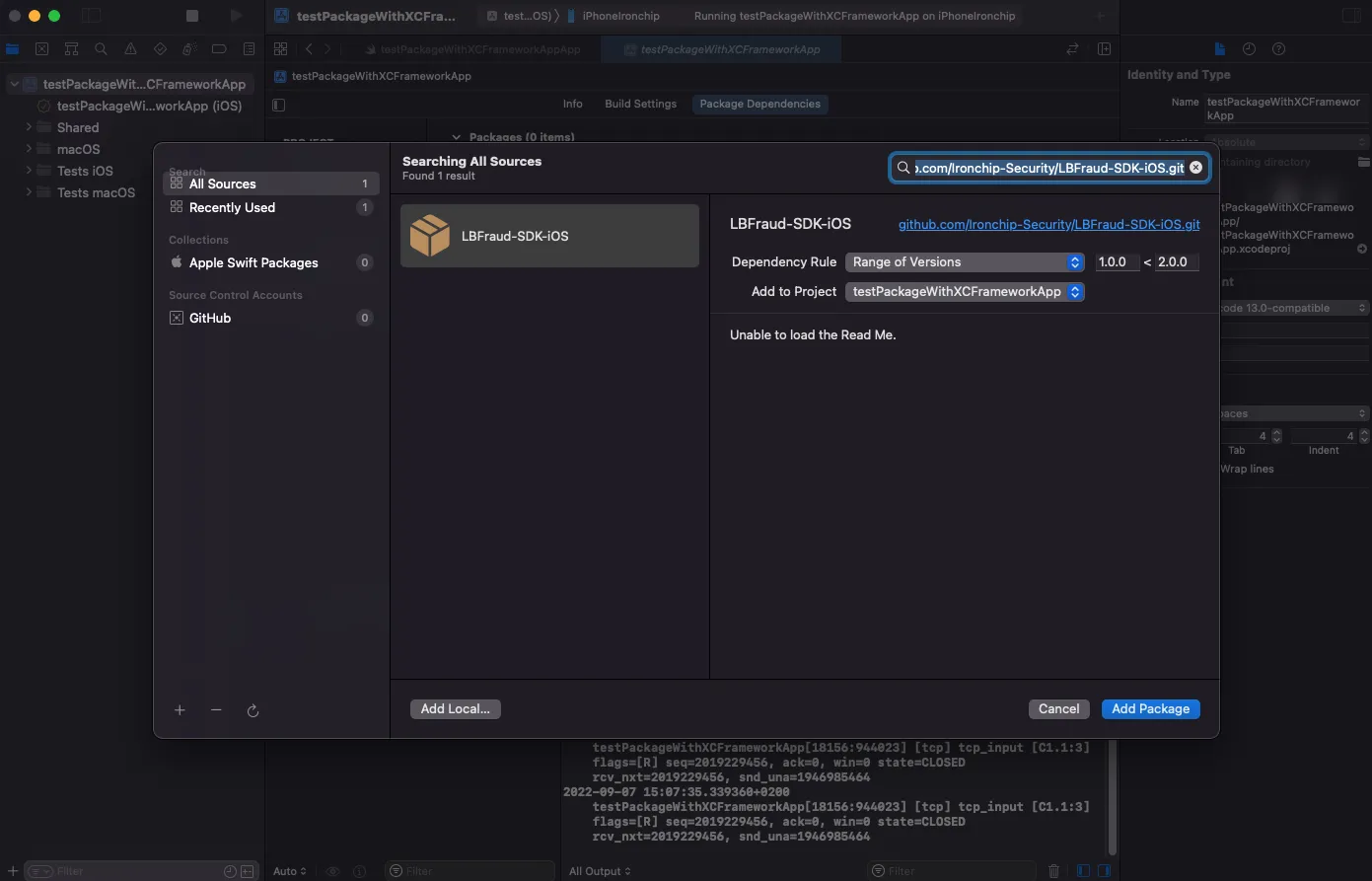Expand the macOS folder
Image resolution: width=1372 pixels, height=881 pixels.
(30, 149)
